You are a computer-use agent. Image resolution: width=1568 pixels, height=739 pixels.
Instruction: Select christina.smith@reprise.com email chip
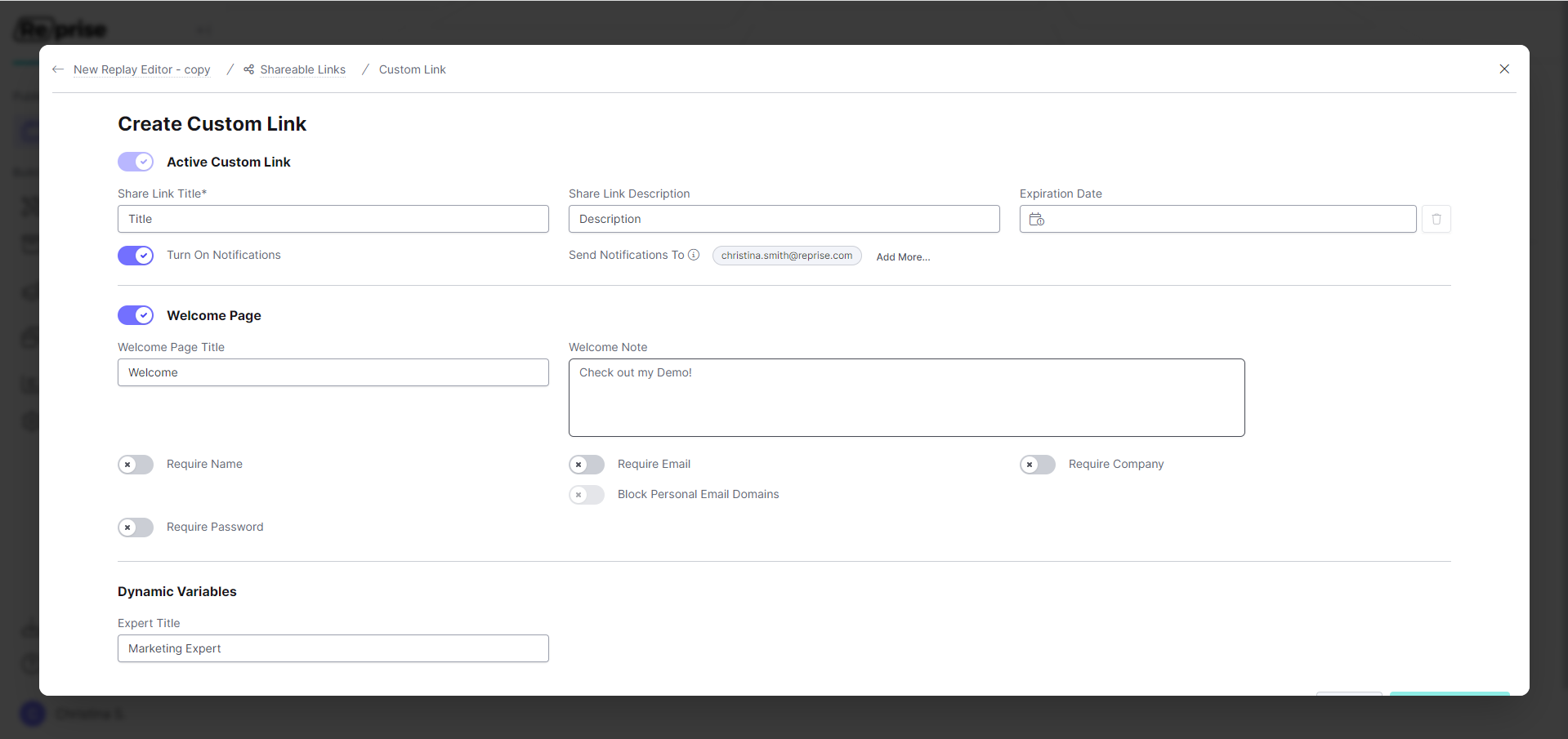pyautogui.click(x=787, y=256)
